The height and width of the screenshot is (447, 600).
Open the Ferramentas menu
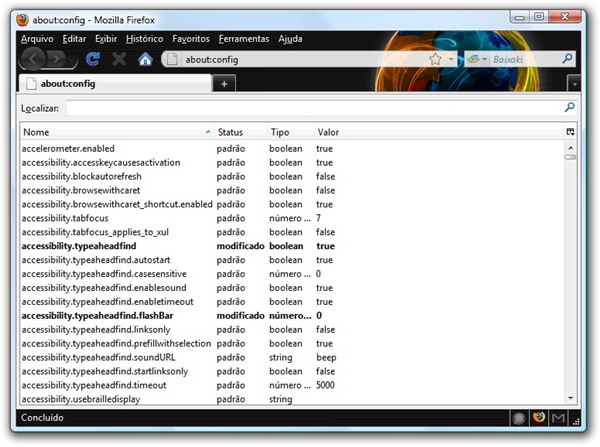244,39
